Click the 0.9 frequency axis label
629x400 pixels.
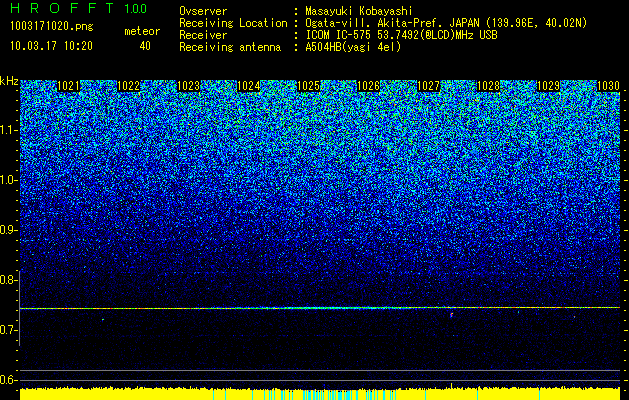point(8,230)
